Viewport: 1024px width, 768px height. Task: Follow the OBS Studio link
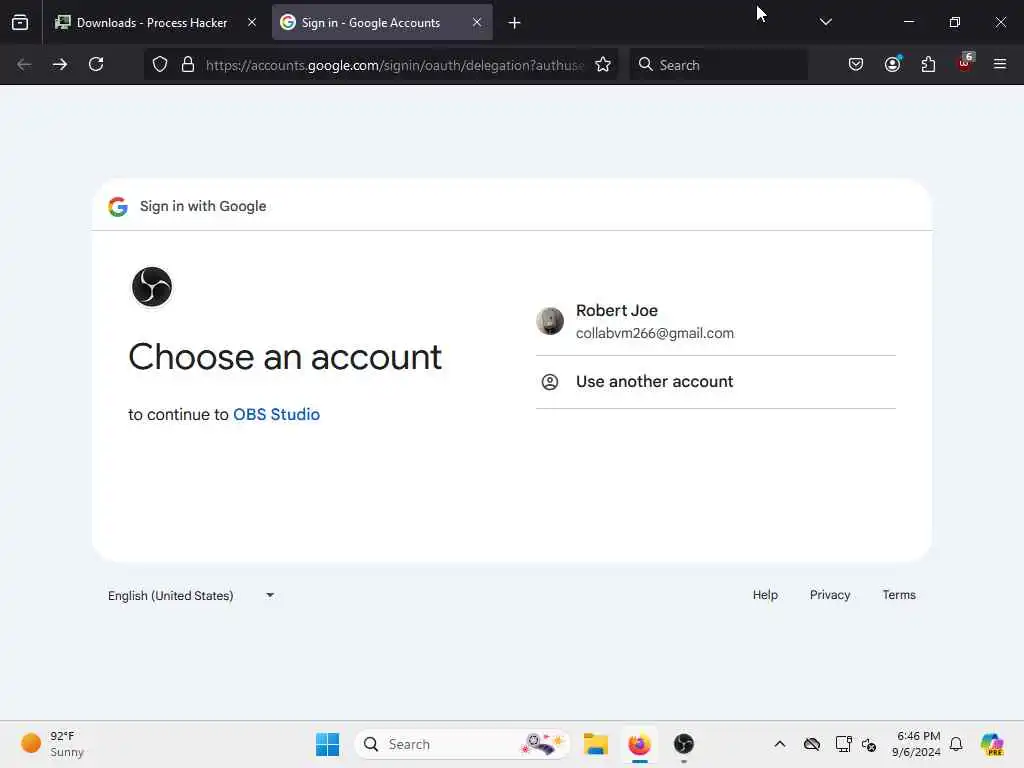click(276, 415)
